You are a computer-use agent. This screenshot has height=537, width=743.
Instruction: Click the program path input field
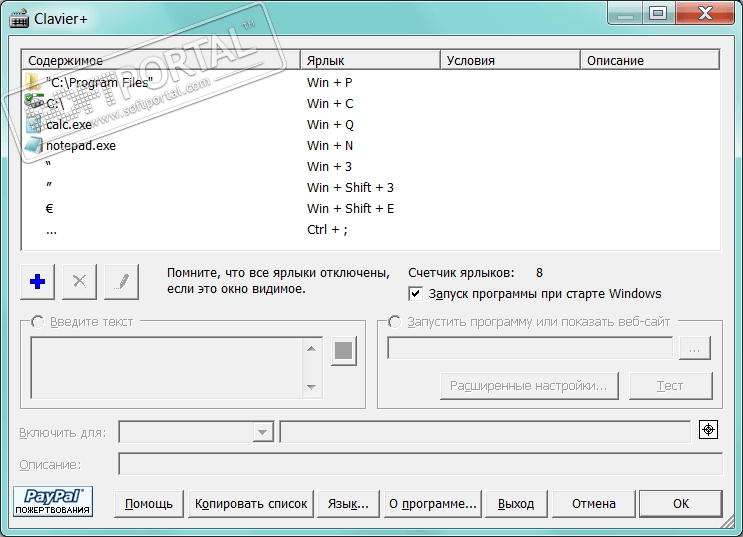tap(530, 348)
